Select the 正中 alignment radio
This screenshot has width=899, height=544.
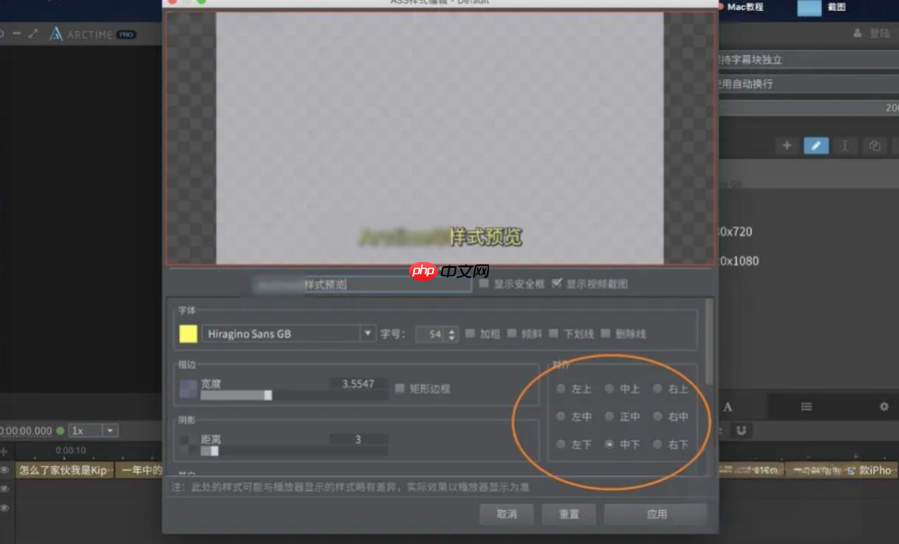point(609,416)
